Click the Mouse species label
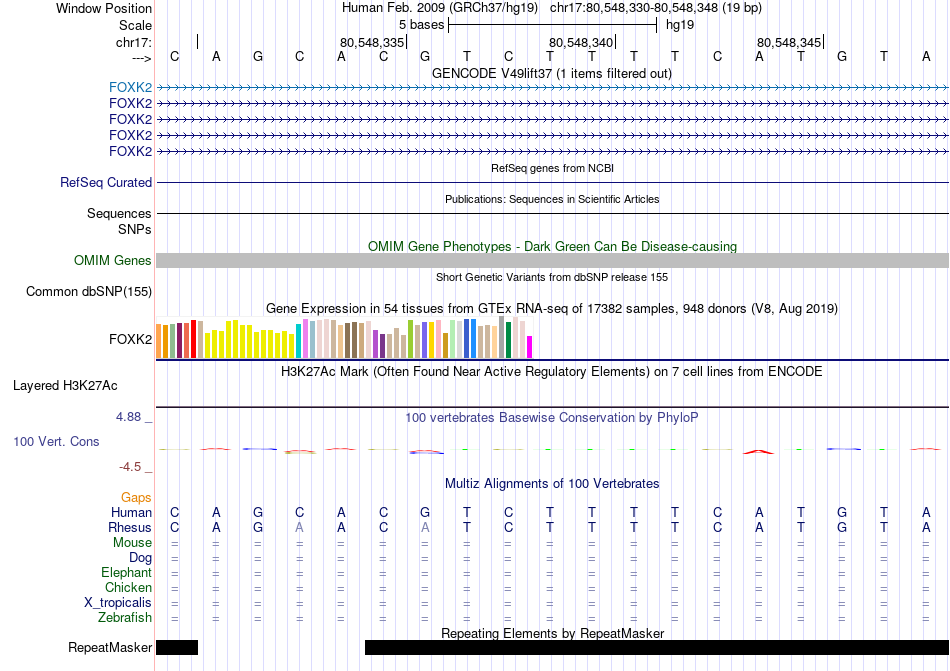The height and width of the screenshot is (671, 950). [x=132, y=543]
